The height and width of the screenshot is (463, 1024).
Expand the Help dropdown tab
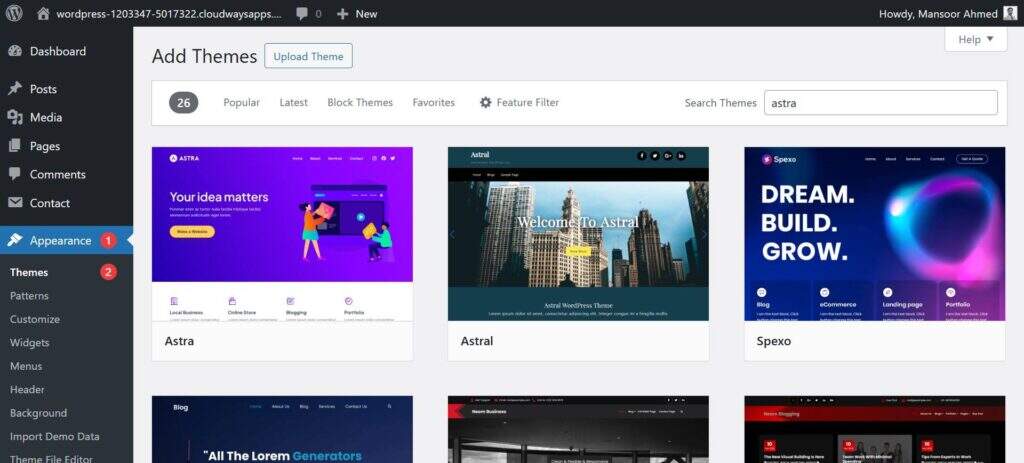click(x=976, y=39)
